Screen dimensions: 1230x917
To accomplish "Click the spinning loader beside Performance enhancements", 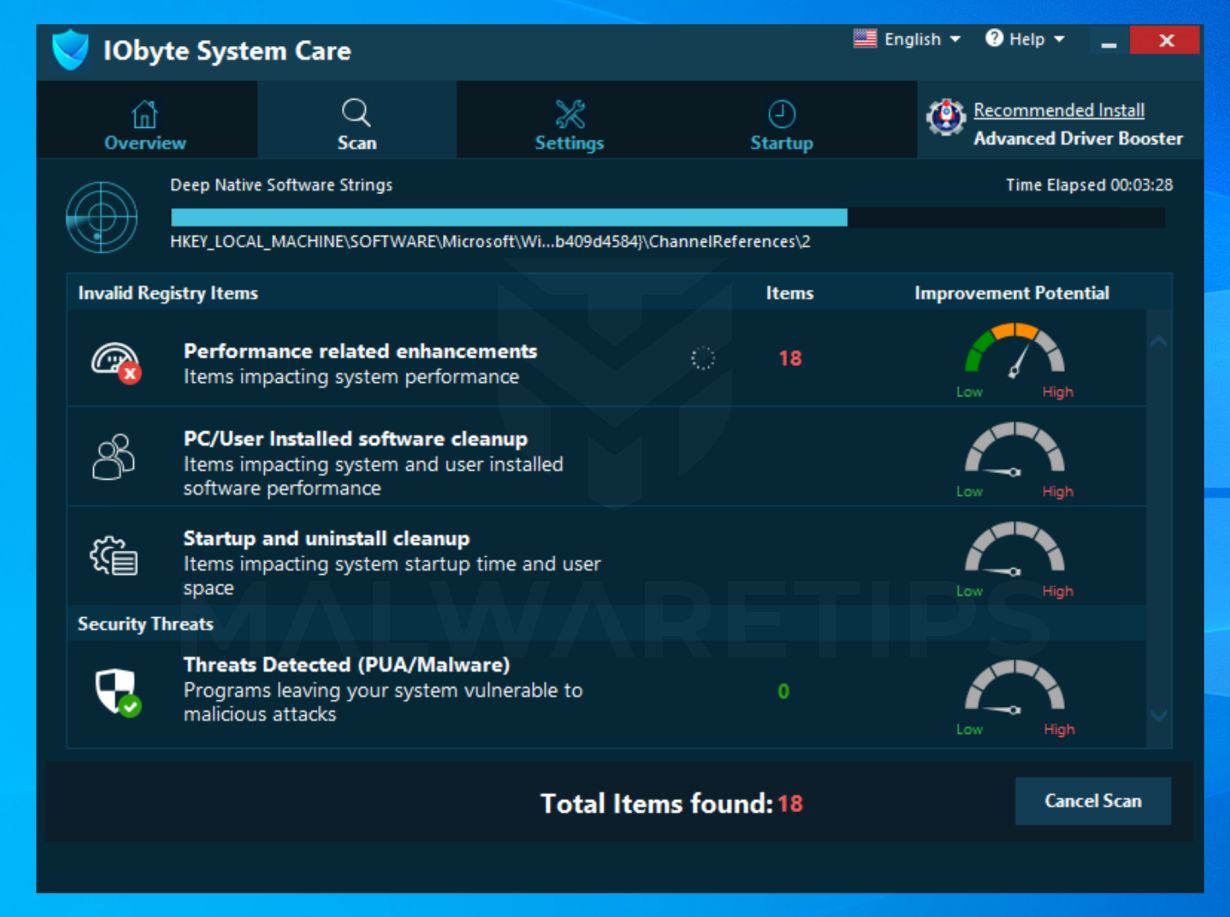I will 703,358.
